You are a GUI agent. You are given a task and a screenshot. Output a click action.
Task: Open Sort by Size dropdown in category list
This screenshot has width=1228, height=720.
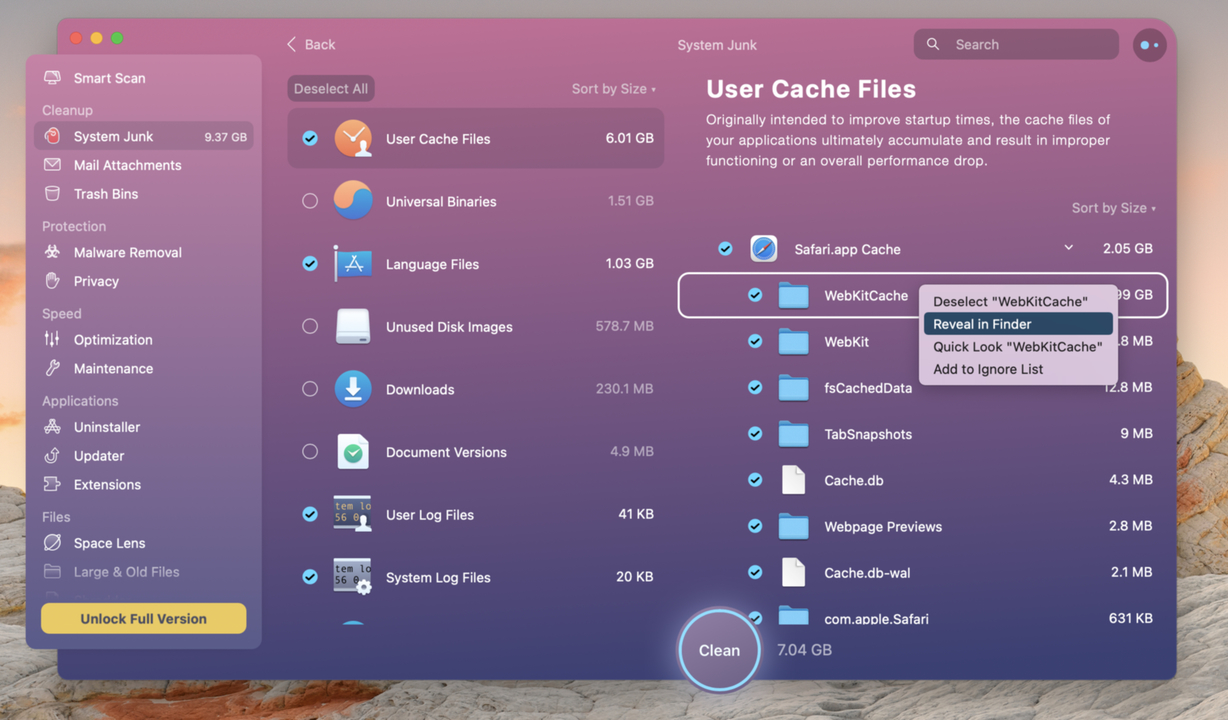coord(613,89)
